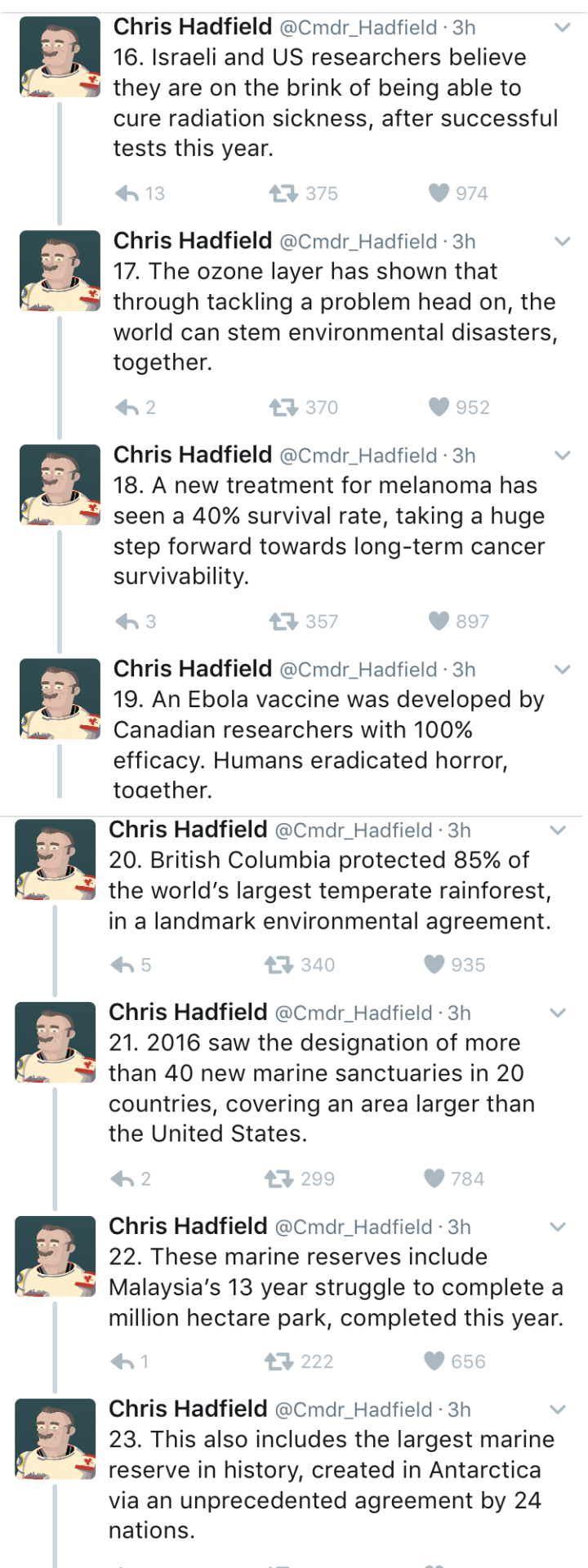Expand the chevron menu on tweet 19
The width and height of the screenshot is (588, 1568).
click(562, 670)
